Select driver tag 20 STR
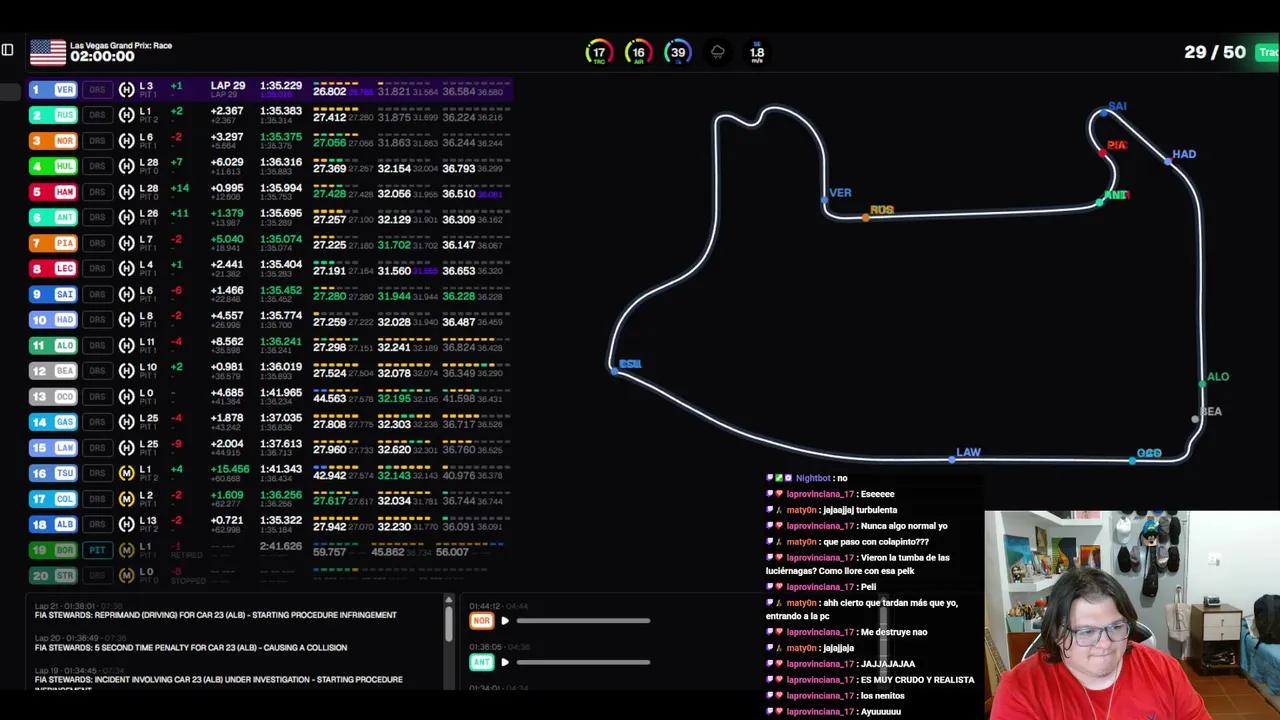This screenshot has height=720, width=1280. [53, 575]
